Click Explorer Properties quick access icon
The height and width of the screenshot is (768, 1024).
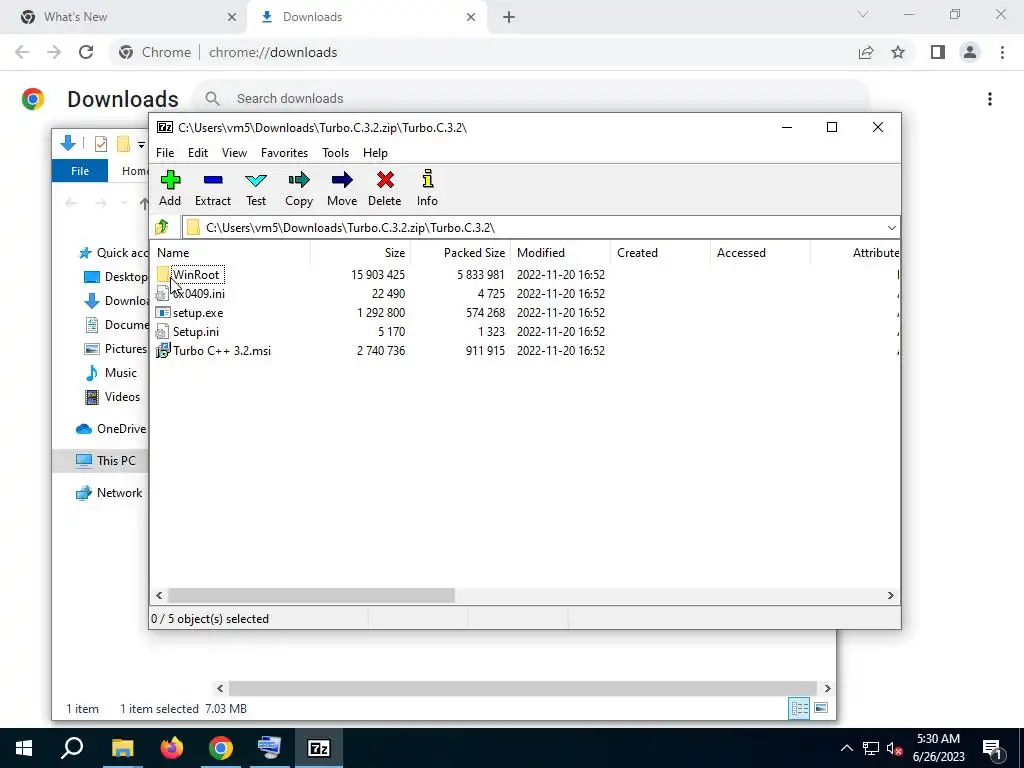[x=101, y=144]
